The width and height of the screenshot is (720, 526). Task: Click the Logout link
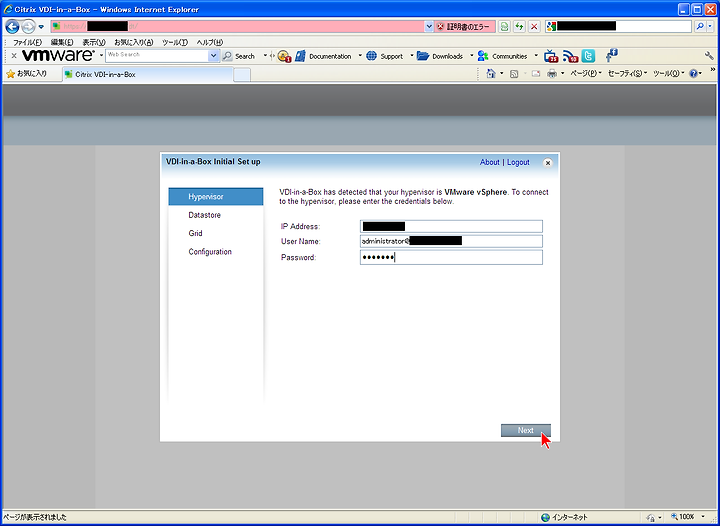[518, 162]
